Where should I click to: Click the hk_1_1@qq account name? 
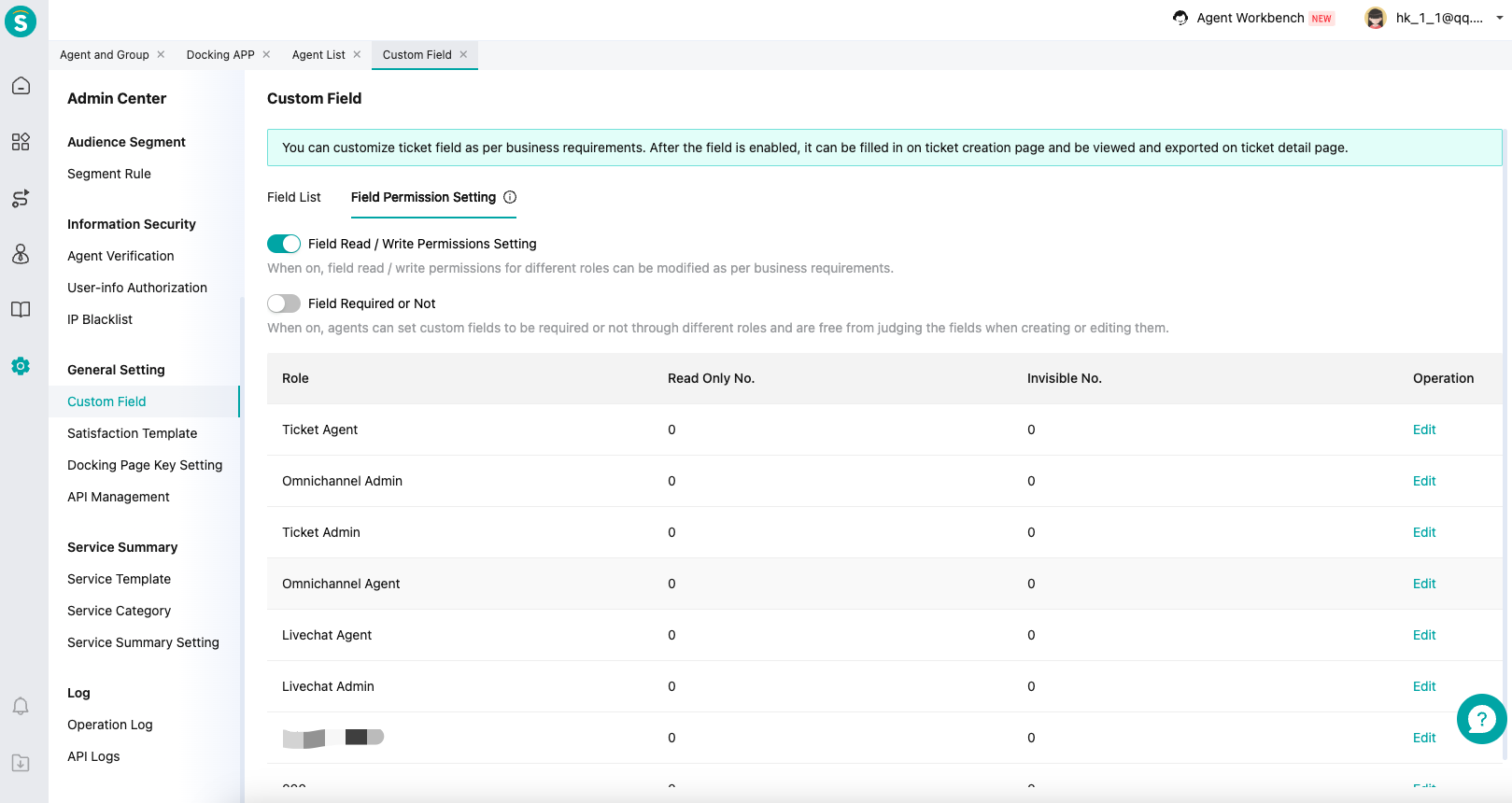click(x=1439, y=18)
